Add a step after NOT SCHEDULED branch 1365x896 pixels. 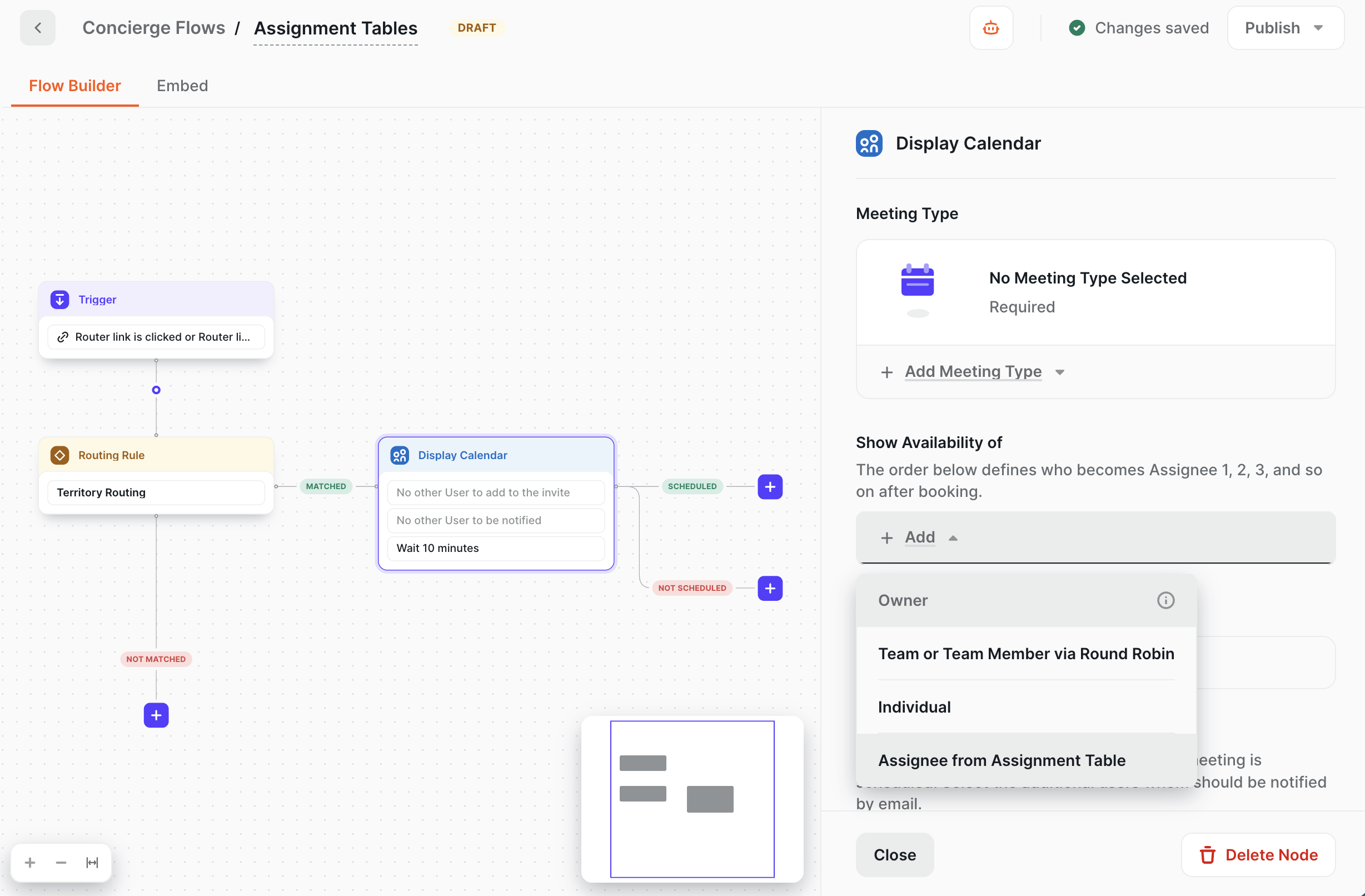770,588
